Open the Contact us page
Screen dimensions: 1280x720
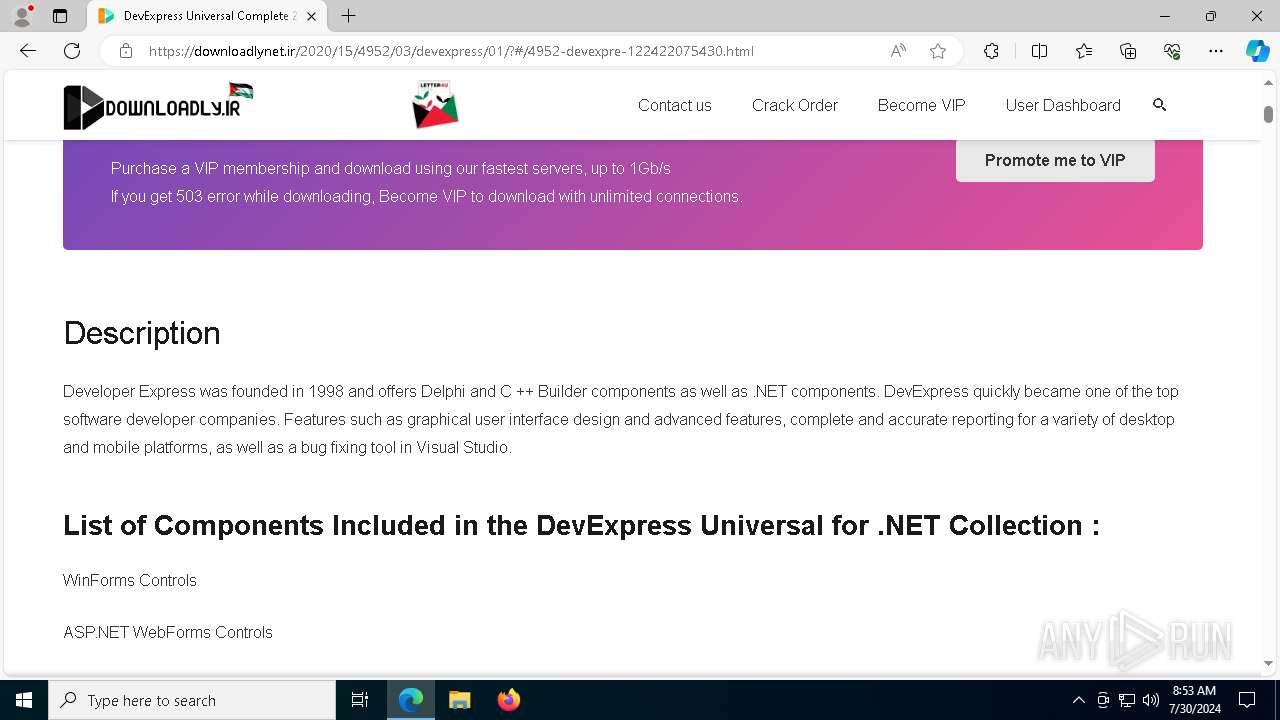coord(675,105)
